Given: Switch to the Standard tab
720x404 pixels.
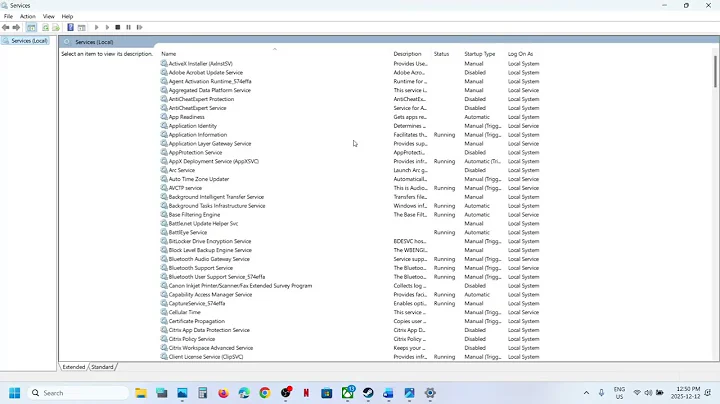Looking at the screenshot, I should [102, 367].
